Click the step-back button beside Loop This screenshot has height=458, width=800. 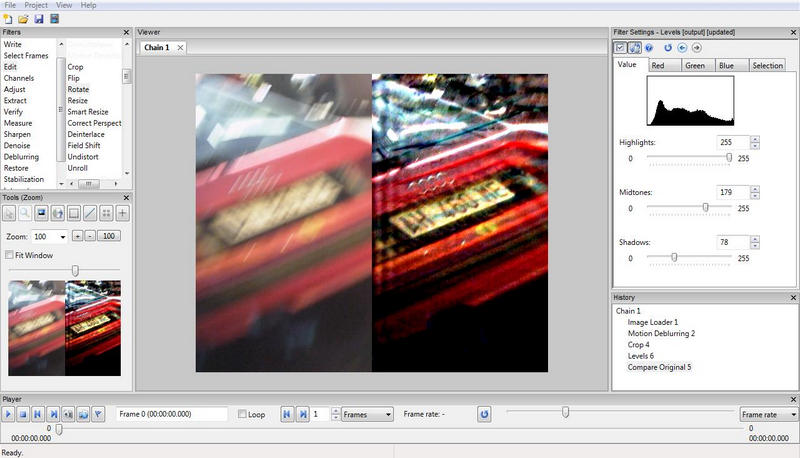coord(287,414)
